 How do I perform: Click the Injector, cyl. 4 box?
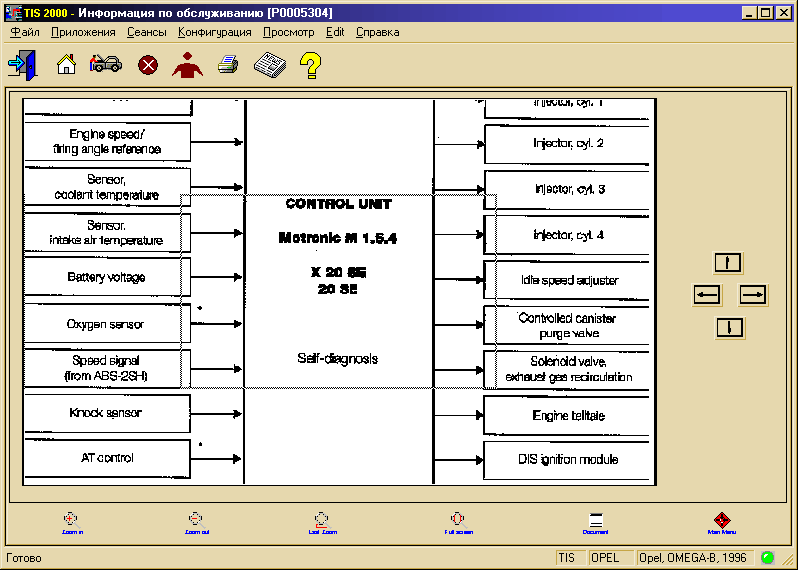pos(566,235)
